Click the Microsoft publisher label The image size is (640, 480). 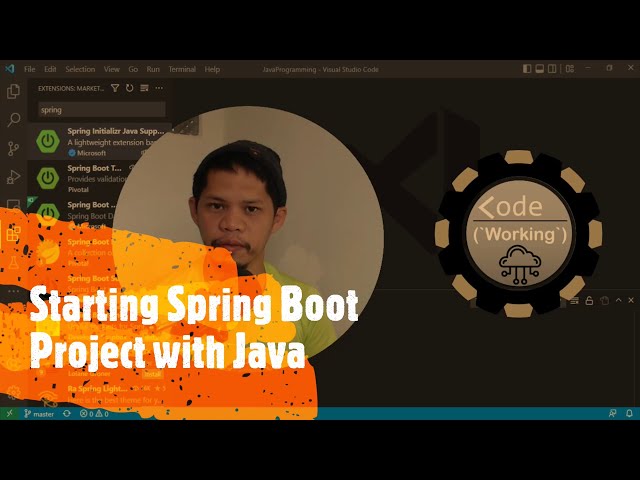point(91,153)
